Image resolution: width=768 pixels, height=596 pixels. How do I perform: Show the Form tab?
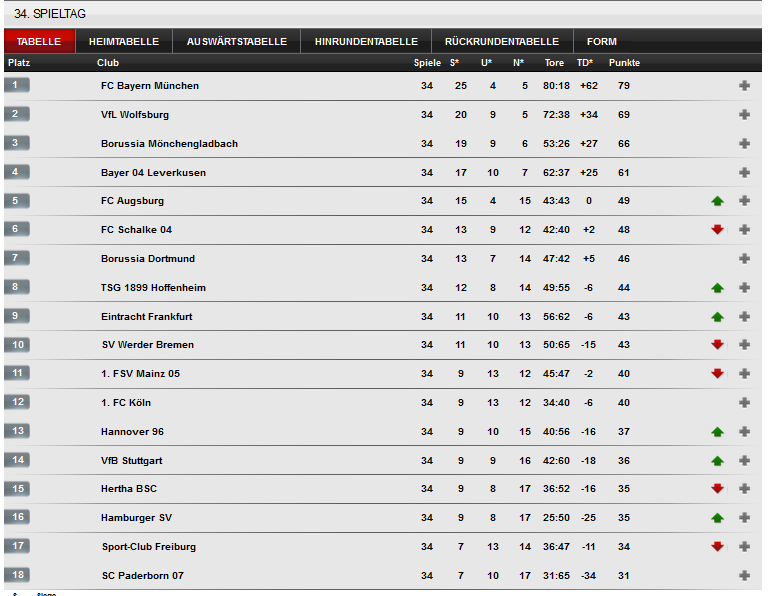coord(602,42)
